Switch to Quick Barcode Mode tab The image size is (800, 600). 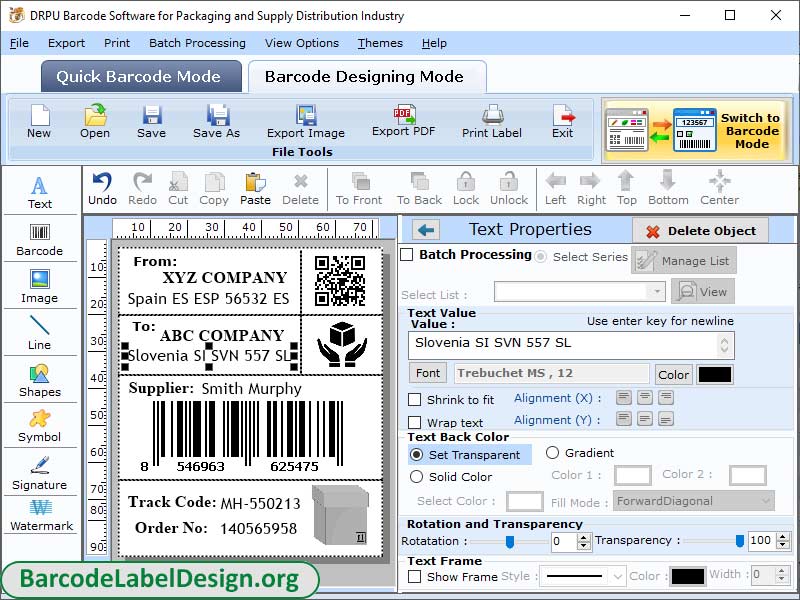[141, 77]
